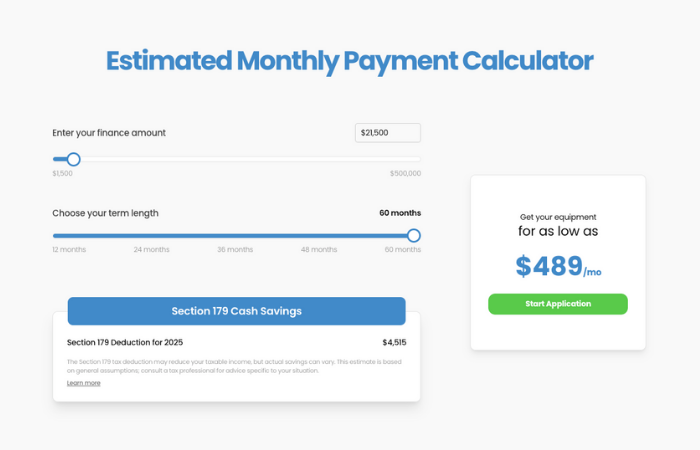Select the 36 months term mark
Screen dimensions: 700x450
235,250
